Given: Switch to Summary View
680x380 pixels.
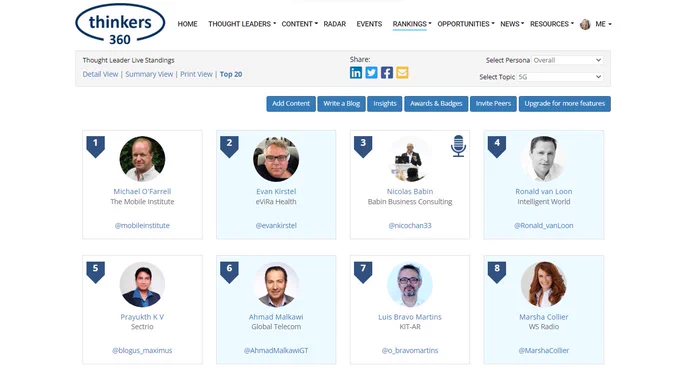Looking at the screenshot, I should [x=149, y=74].
